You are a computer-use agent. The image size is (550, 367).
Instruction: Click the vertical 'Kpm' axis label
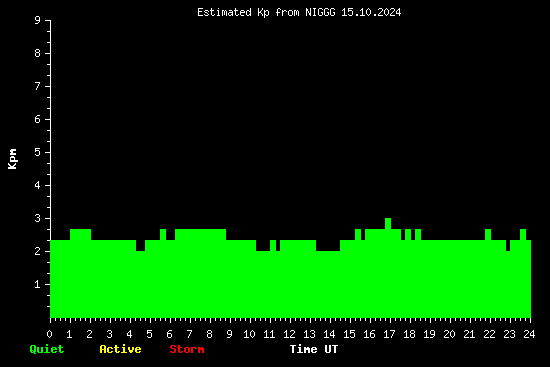13,159
